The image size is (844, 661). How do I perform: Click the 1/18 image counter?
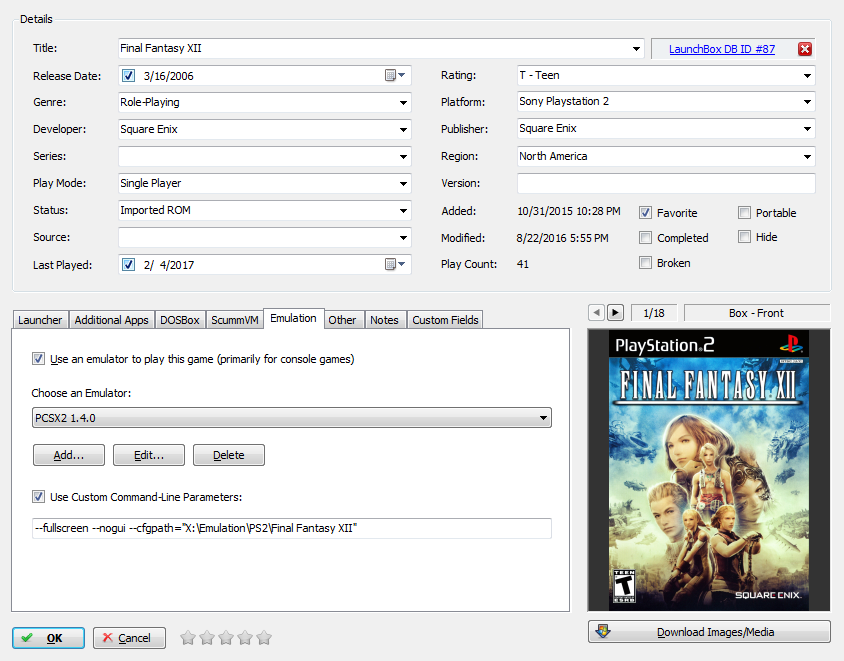(654, 313)
